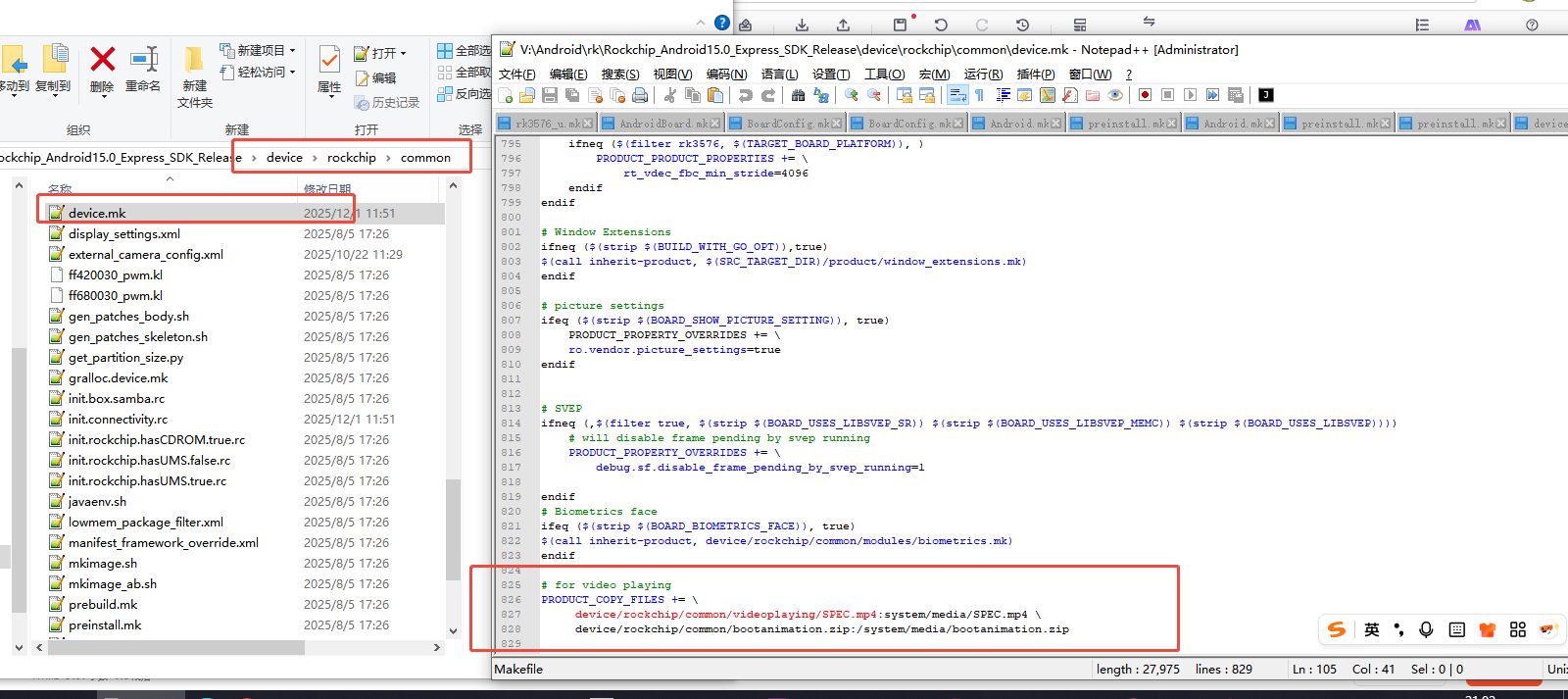Click the Playback macro icon
This screenshot has width=1568, height=699.
pos(1190,95)
